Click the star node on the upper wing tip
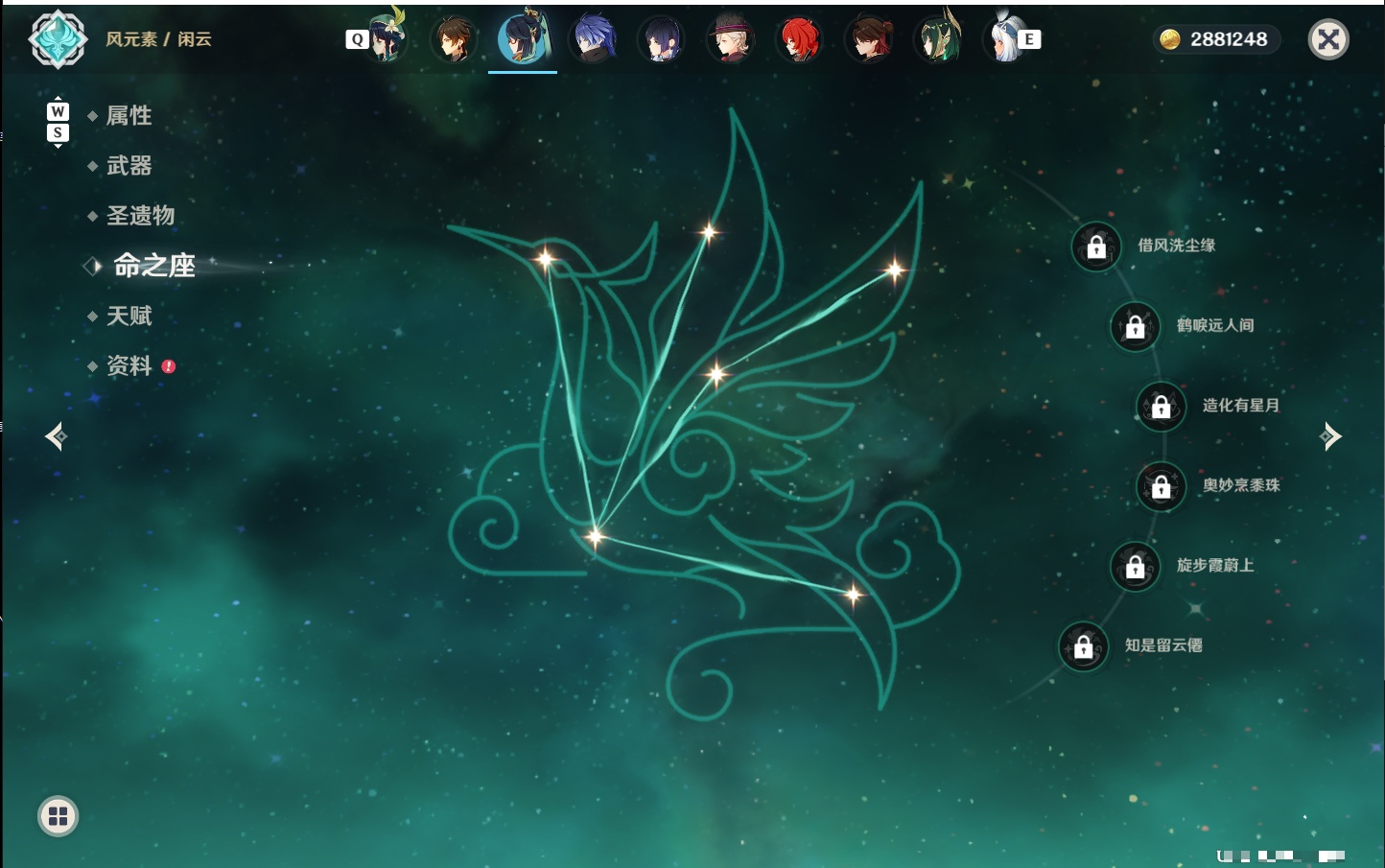This screenshot has height=868, width=1385. tap(709, 231)
